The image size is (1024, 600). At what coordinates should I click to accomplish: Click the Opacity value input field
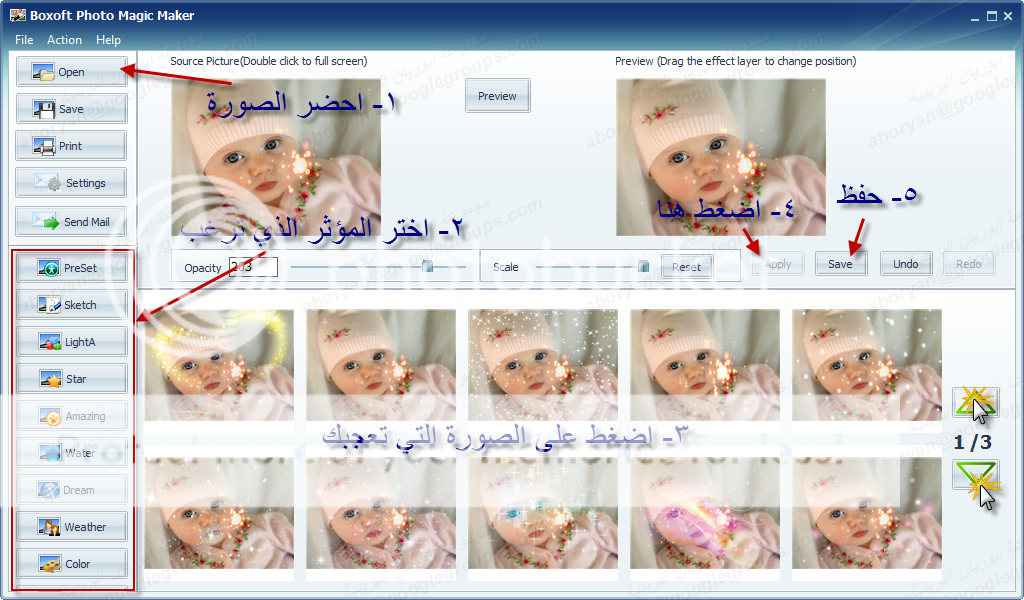point(252,267)
